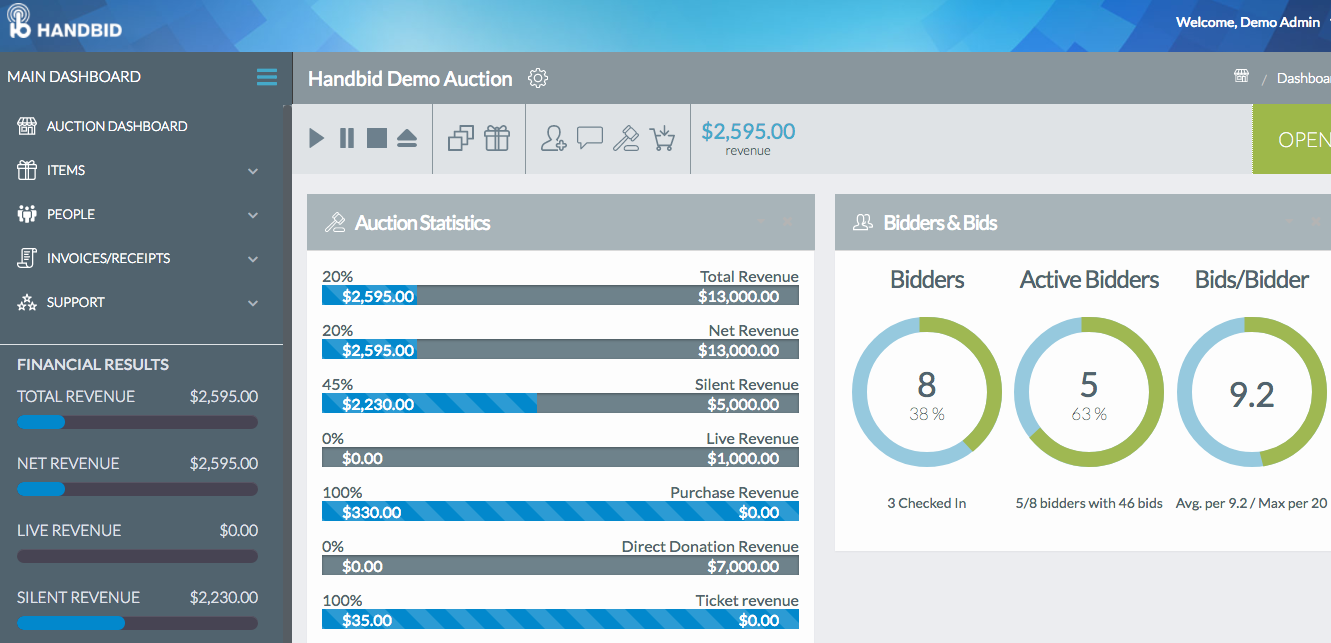Click the Financial Results heading
The width and height of the screenshot is (1331, 643).
click(x=93, y=364)
